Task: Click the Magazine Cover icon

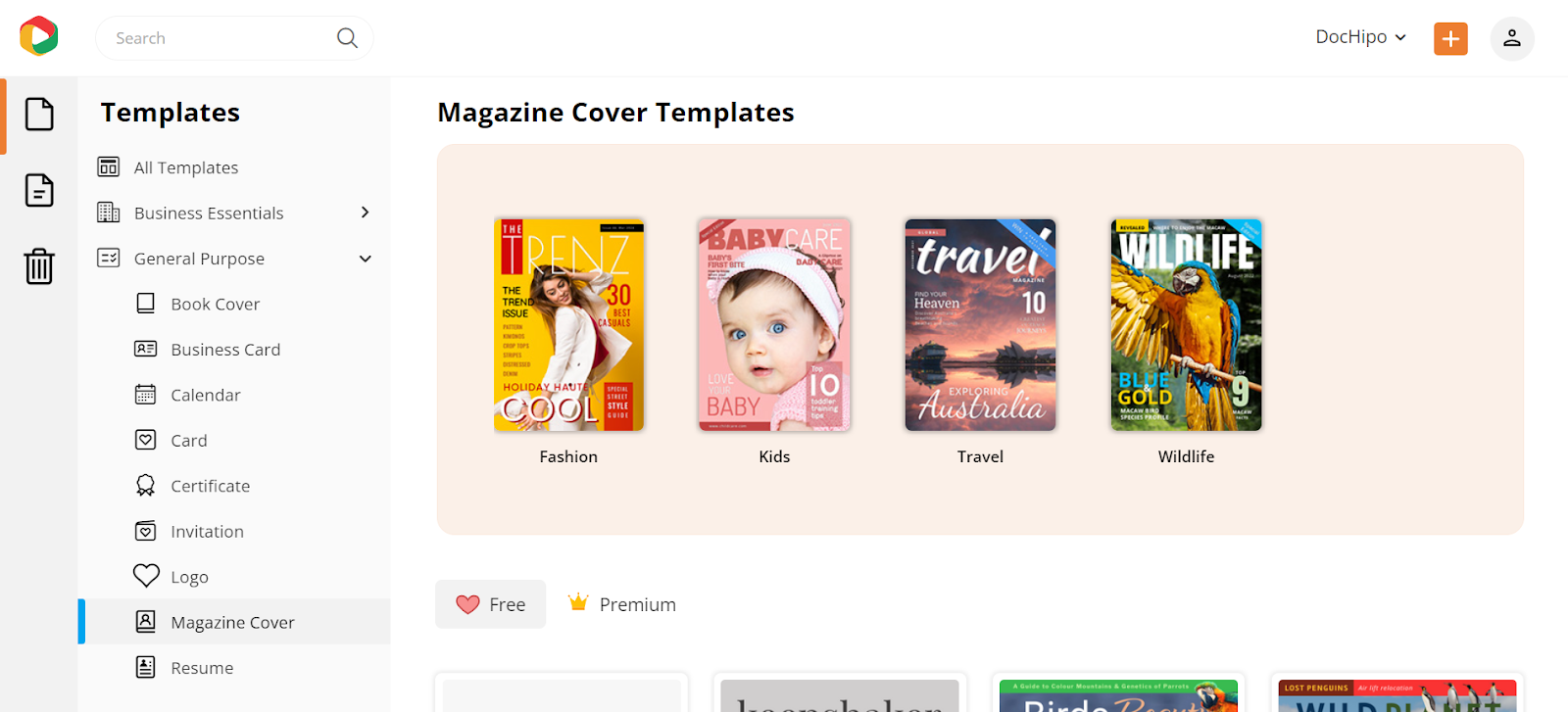Action: [x=145, y=622]
